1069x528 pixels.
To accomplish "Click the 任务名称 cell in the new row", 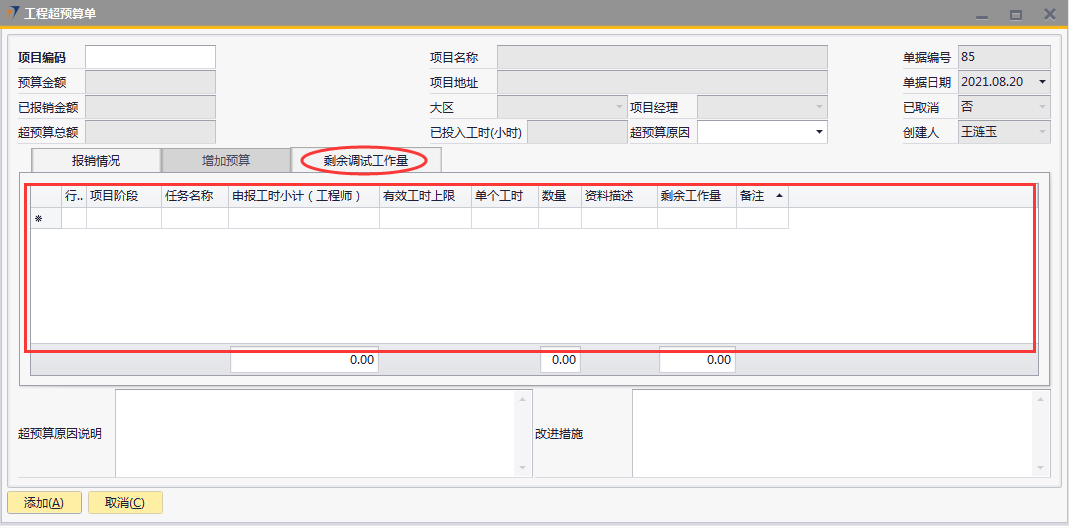I will 195,218.
